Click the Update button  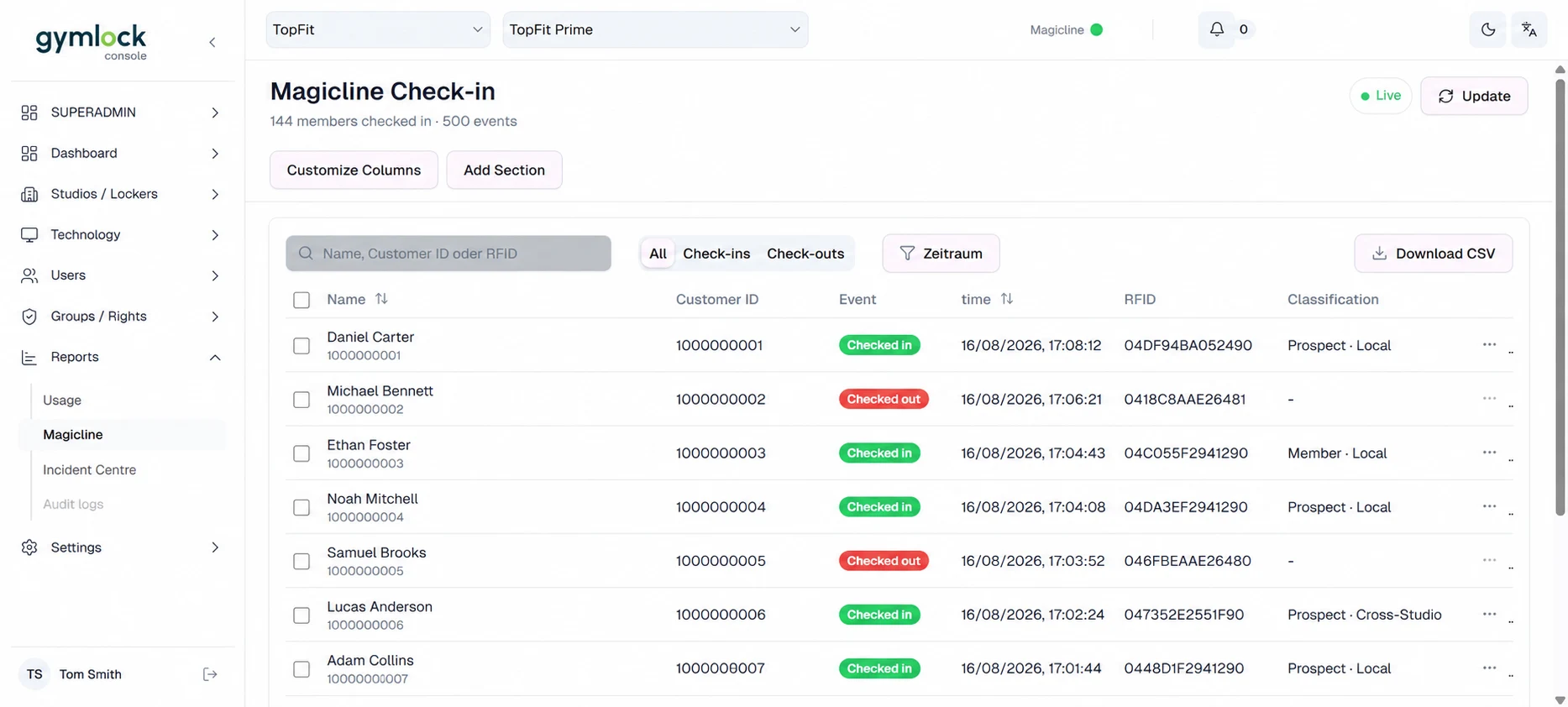tap(1474, 96)
